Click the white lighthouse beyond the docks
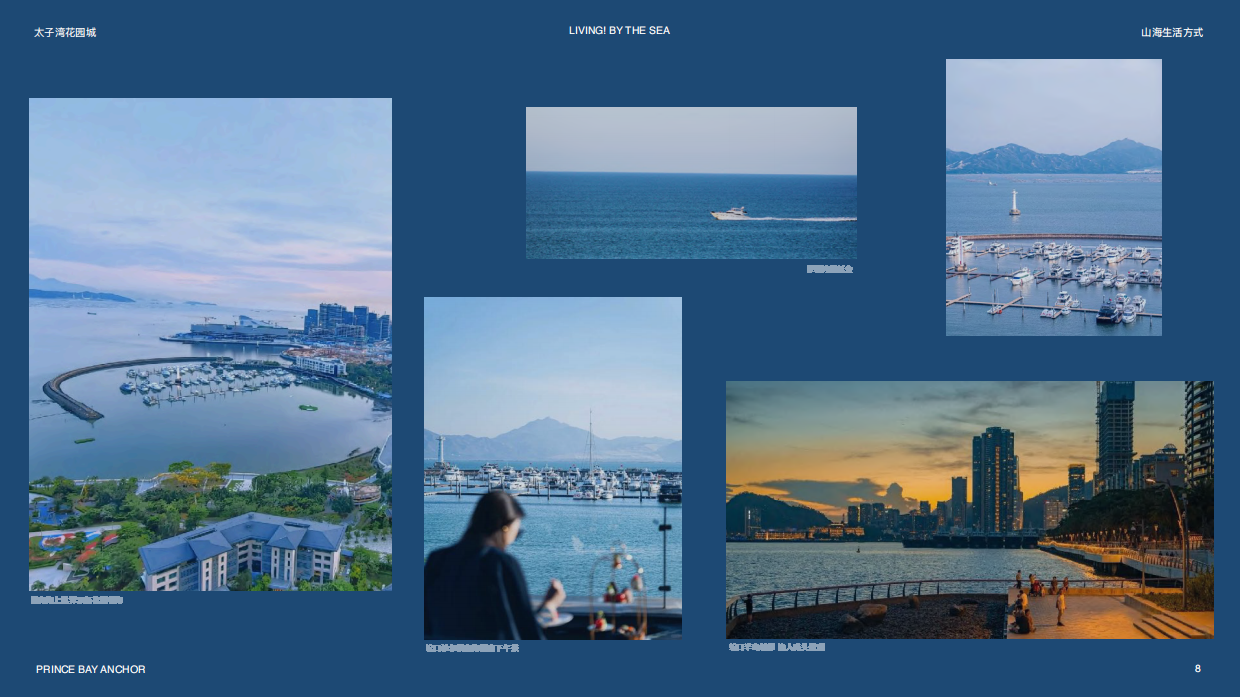 [x=1014, y=202]
